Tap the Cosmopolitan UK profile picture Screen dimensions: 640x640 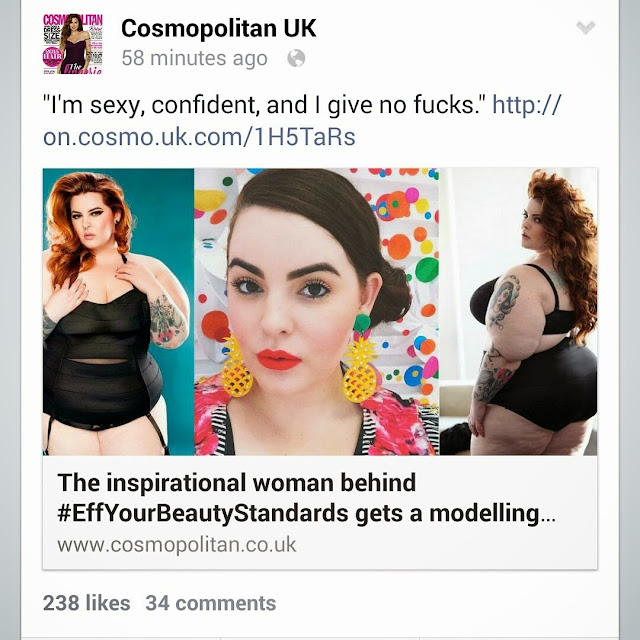73,44
